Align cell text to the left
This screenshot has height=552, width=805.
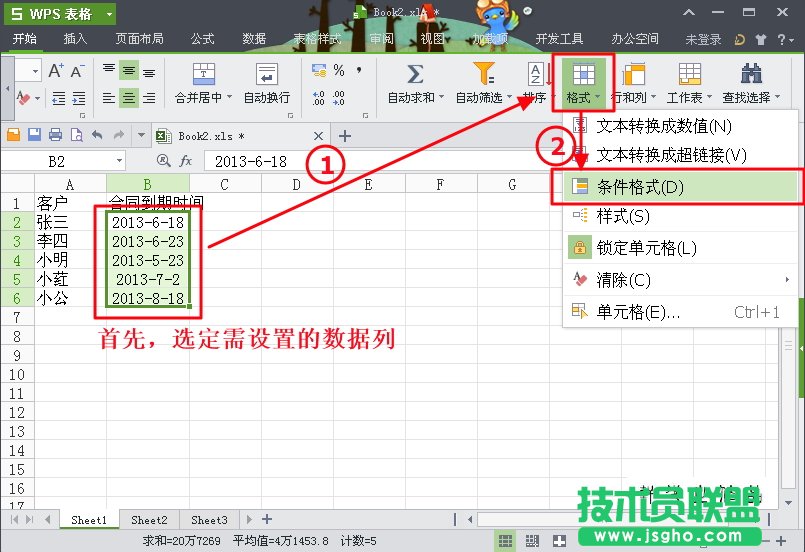pos(108,98)
